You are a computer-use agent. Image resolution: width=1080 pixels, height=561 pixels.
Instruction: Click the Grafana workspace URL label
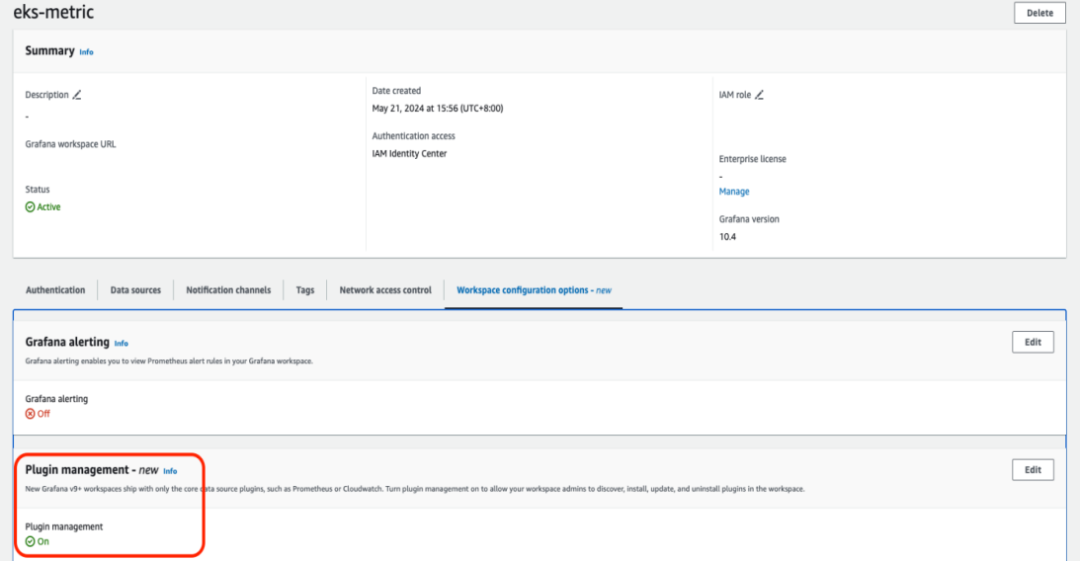pos(70,144)
